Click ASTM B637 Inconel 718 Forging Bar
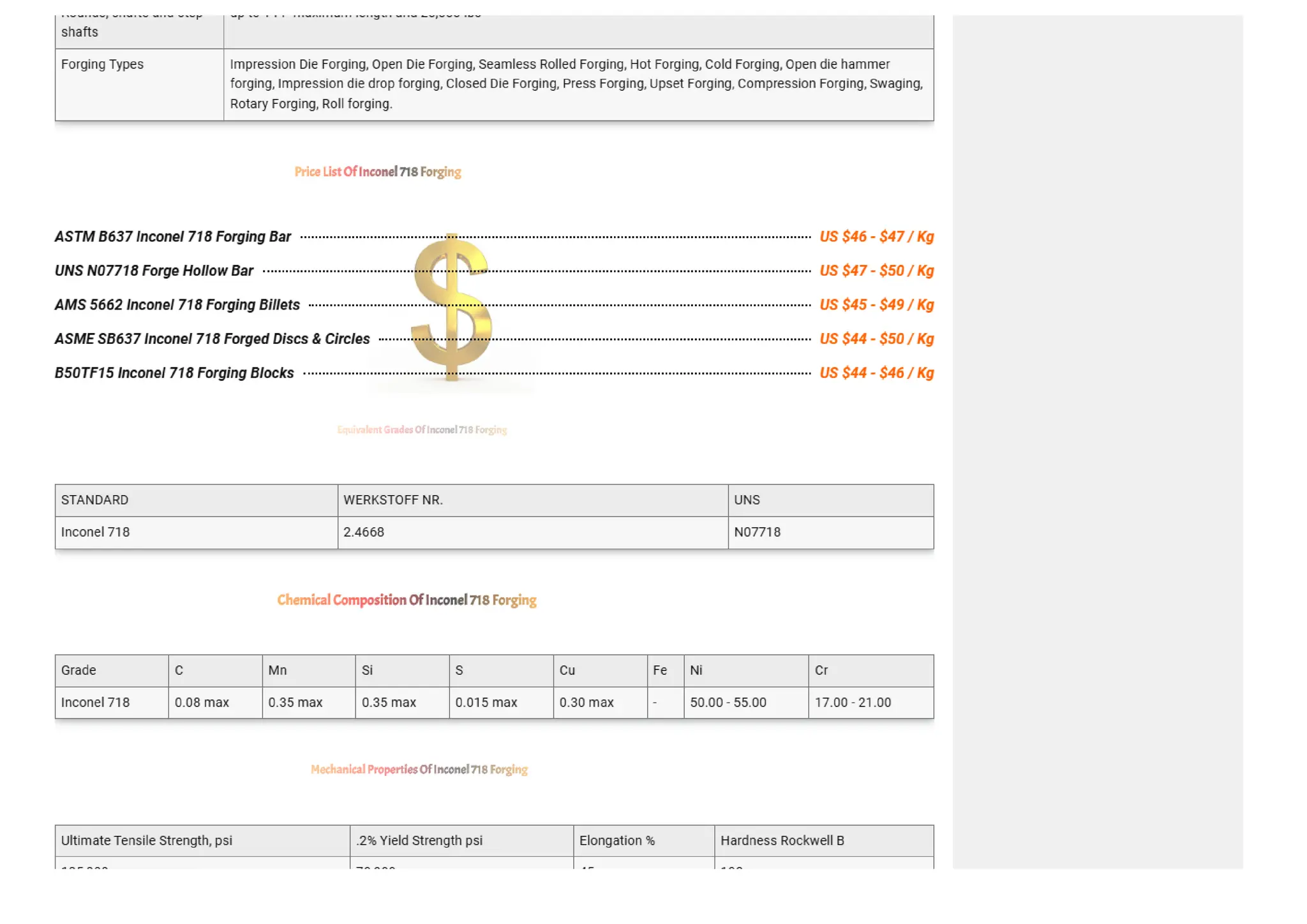The width and height of the screenshot is (1307, 924). coord(172,237)
